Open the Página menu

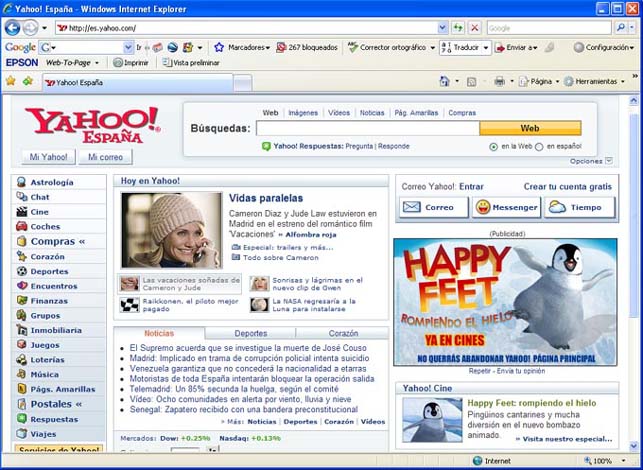(539, 82)
